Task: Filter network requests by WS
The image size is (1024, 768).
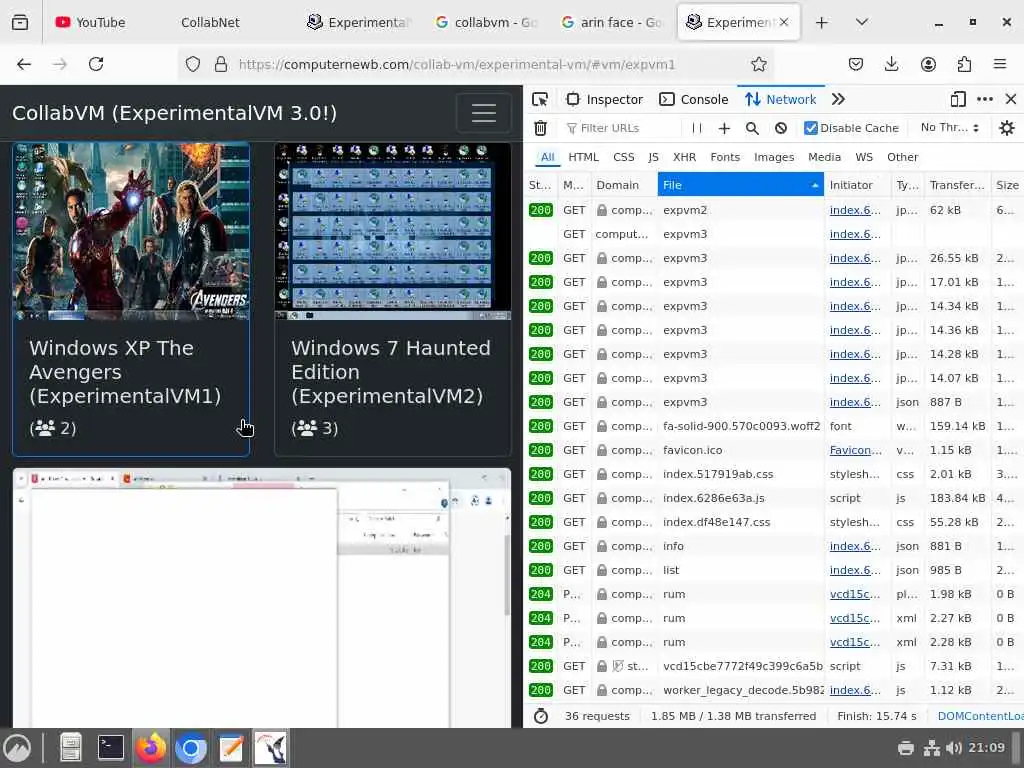Action: click(863, 157)
